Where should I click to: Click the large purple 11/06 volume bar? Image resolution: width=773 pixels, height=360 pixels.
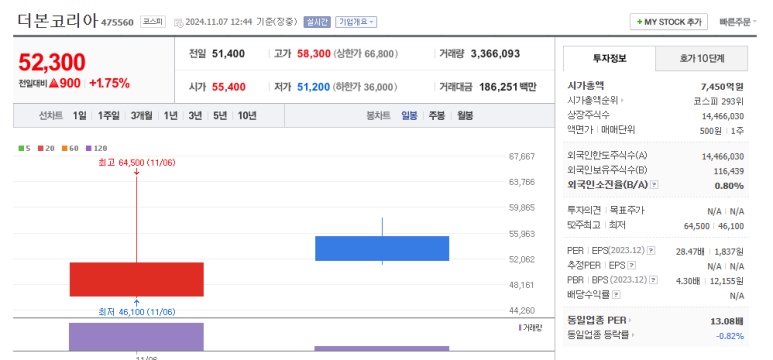pyautogui.click(x=137, y=337)
